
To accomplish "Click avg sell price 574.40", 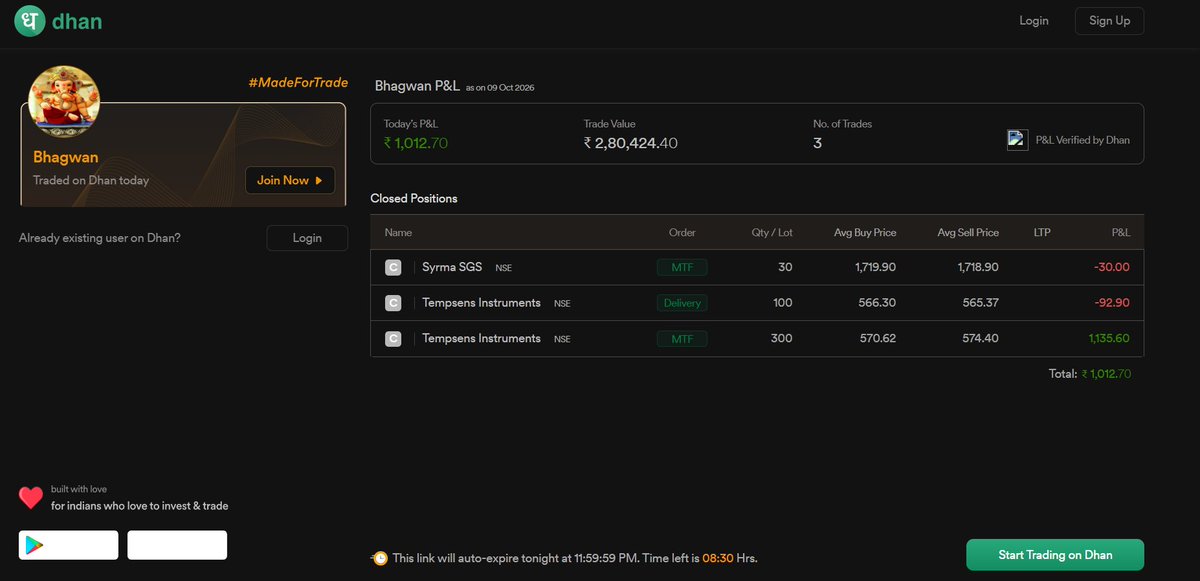I will point(980,339).
